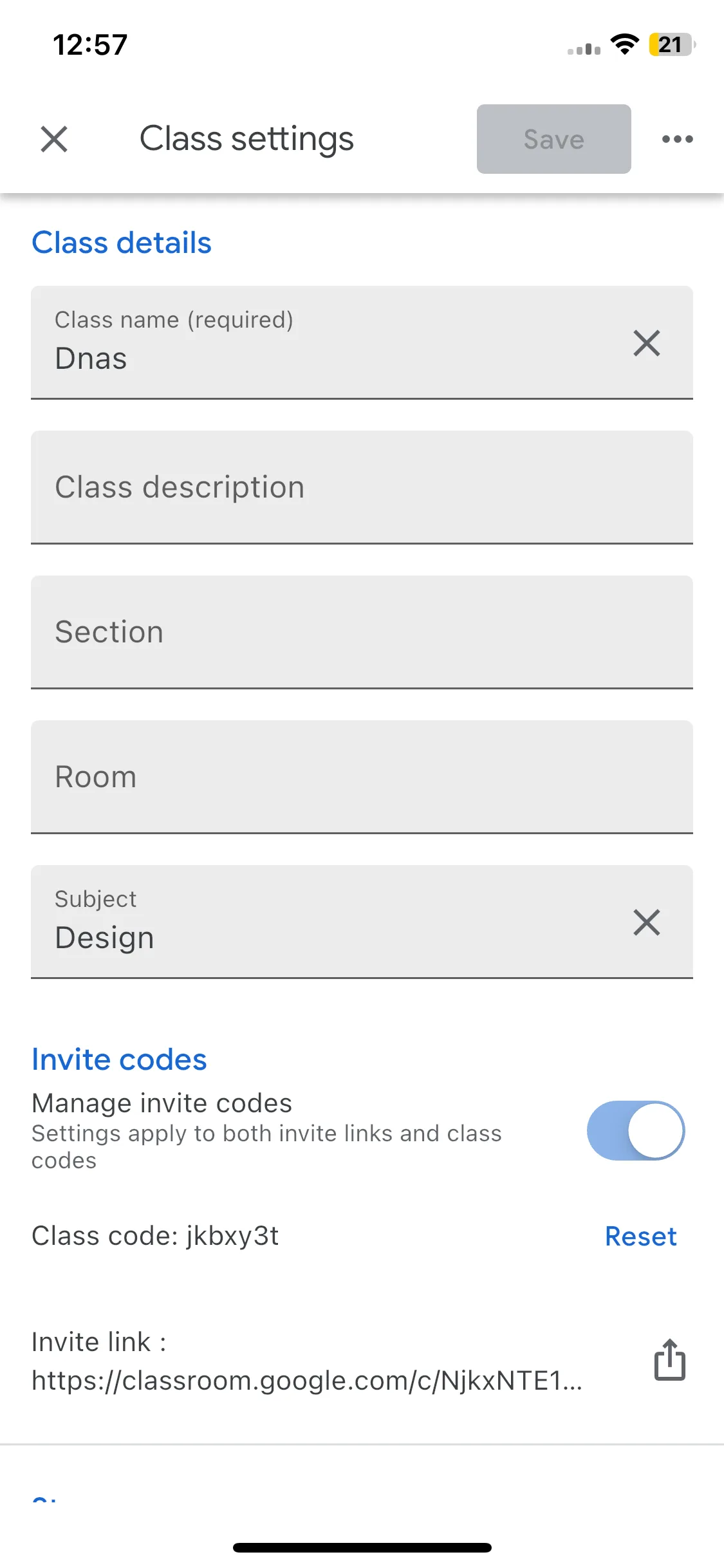Tap the Wi-Fi status icon
Image resolution: width=724 pixels, height=1568 pixels.
tap(624, 44)
